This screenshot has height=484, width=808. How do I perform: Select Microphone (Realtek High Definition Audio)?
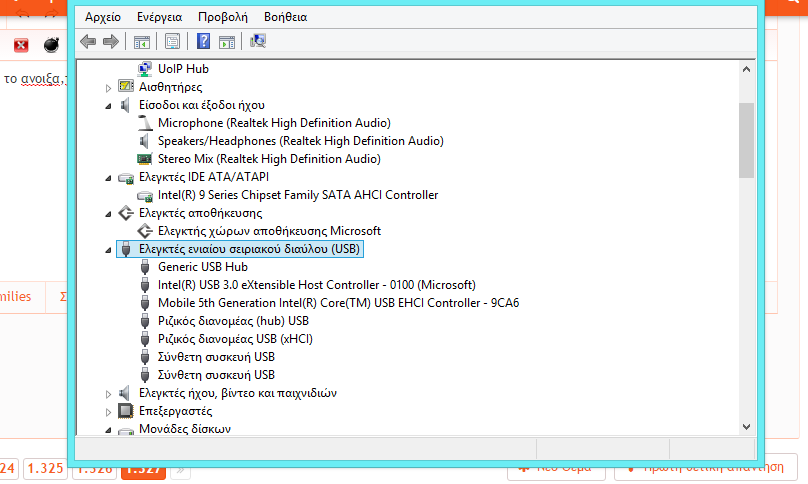tap(273, 123)
